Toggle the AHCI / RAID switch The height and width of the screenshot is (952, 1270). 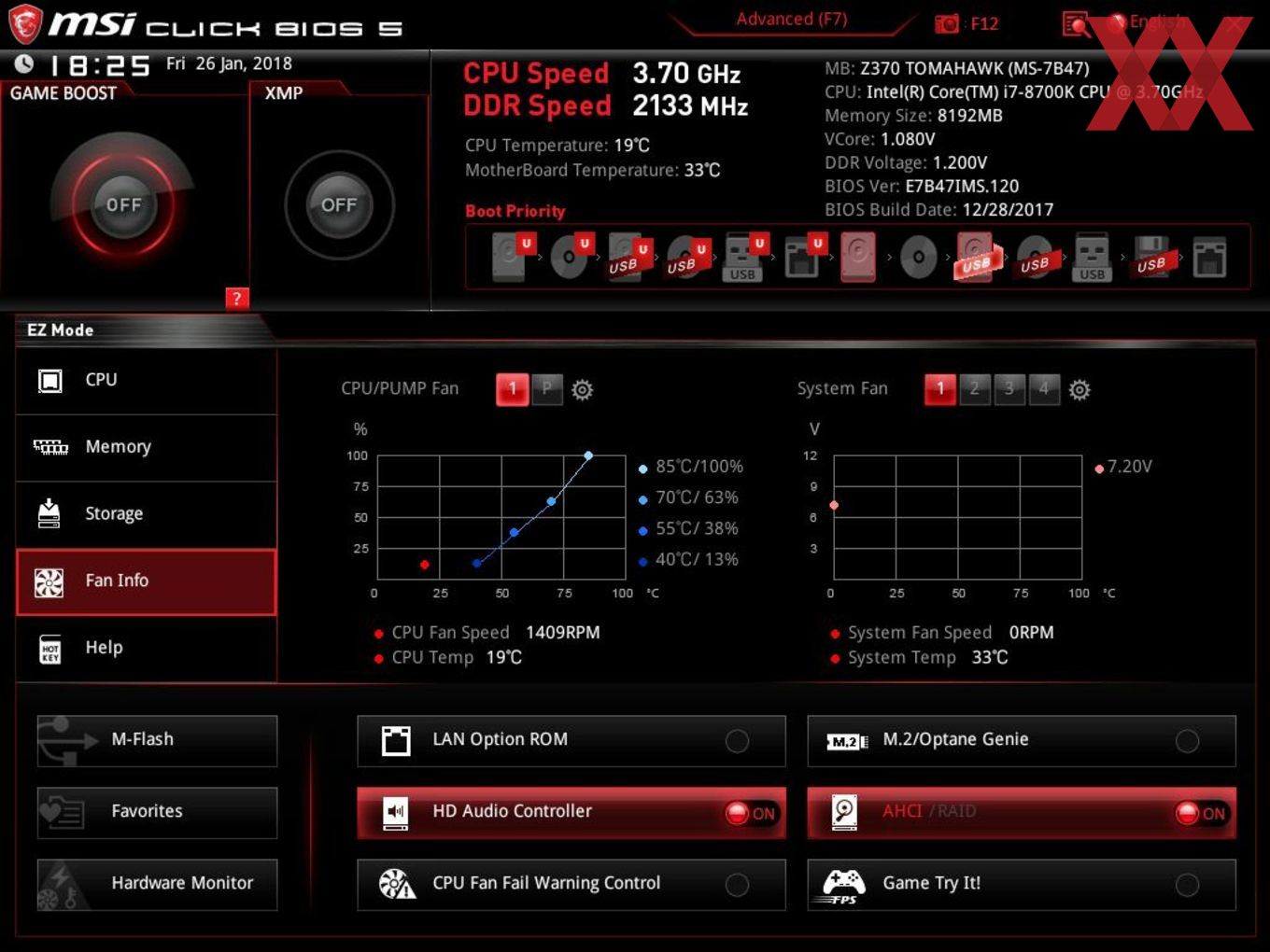pos(1202,813)
